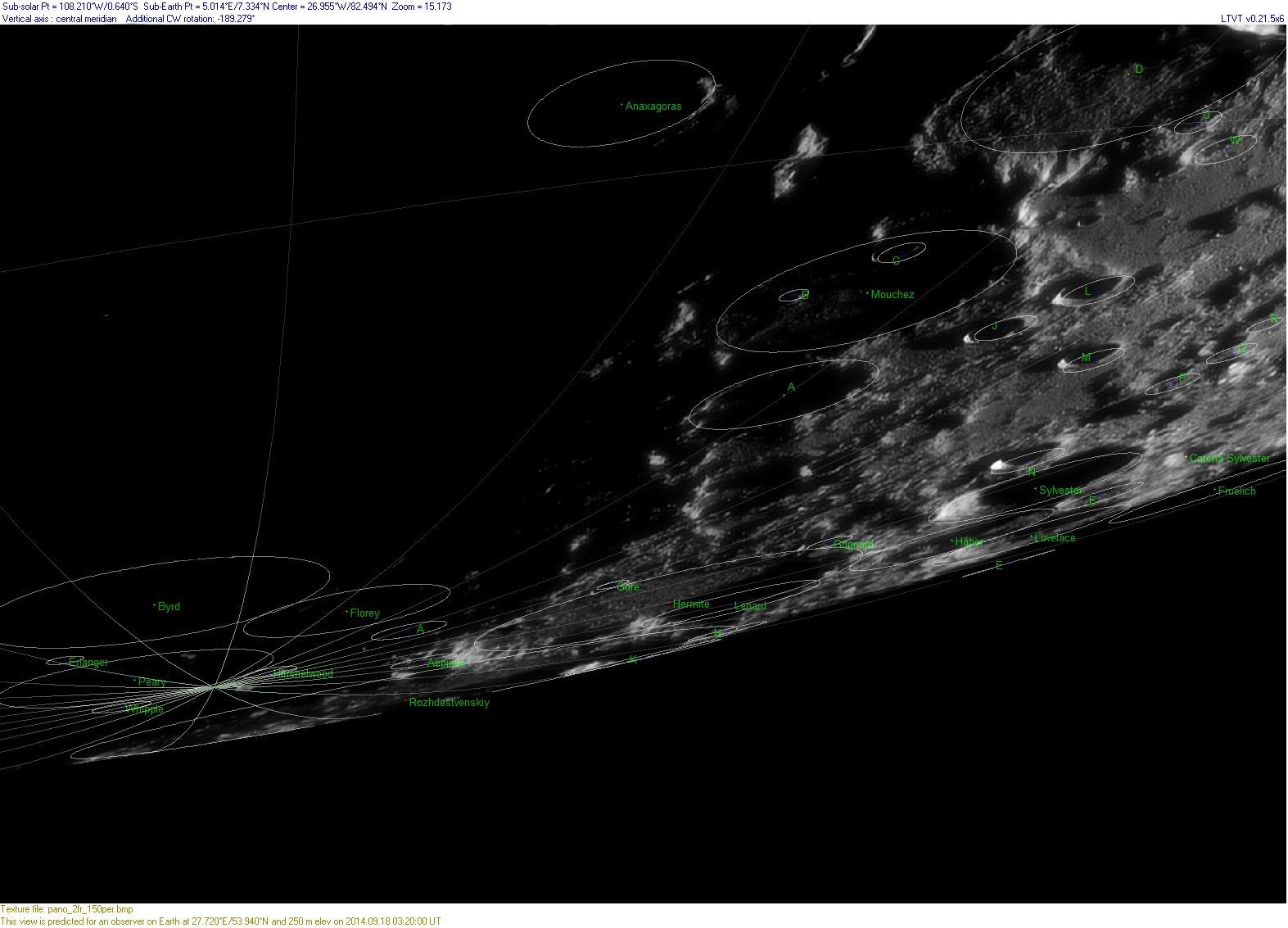Click the Hermite crater label

coord(691,604)
